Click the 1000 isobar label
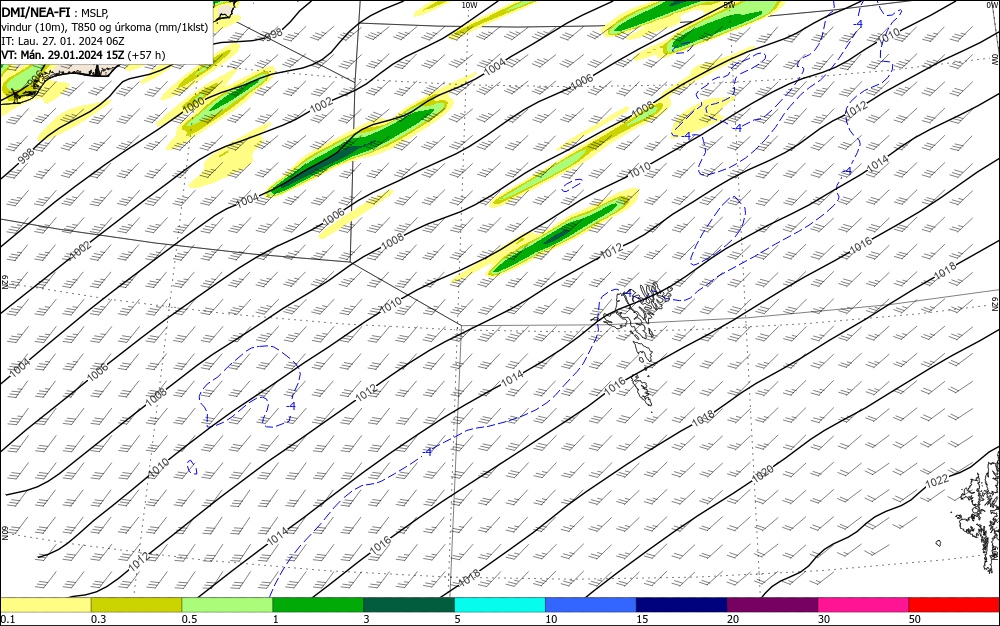 (193, 104)
